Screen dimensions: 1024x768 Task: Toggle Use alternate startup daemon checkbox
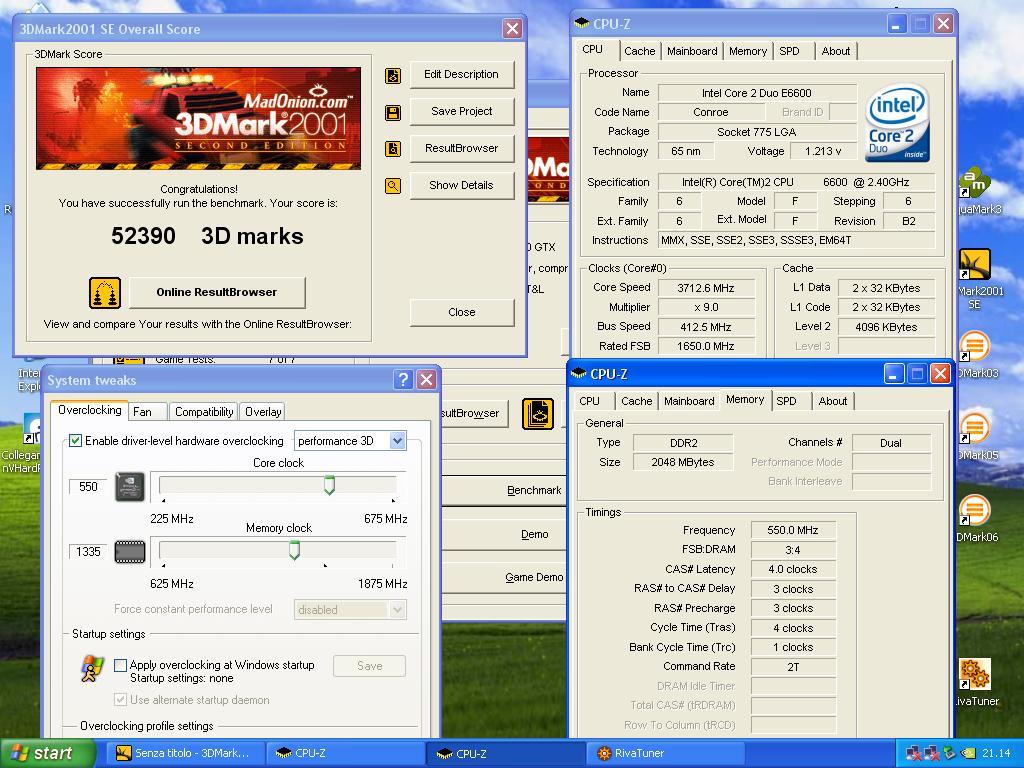coord(120,699)
